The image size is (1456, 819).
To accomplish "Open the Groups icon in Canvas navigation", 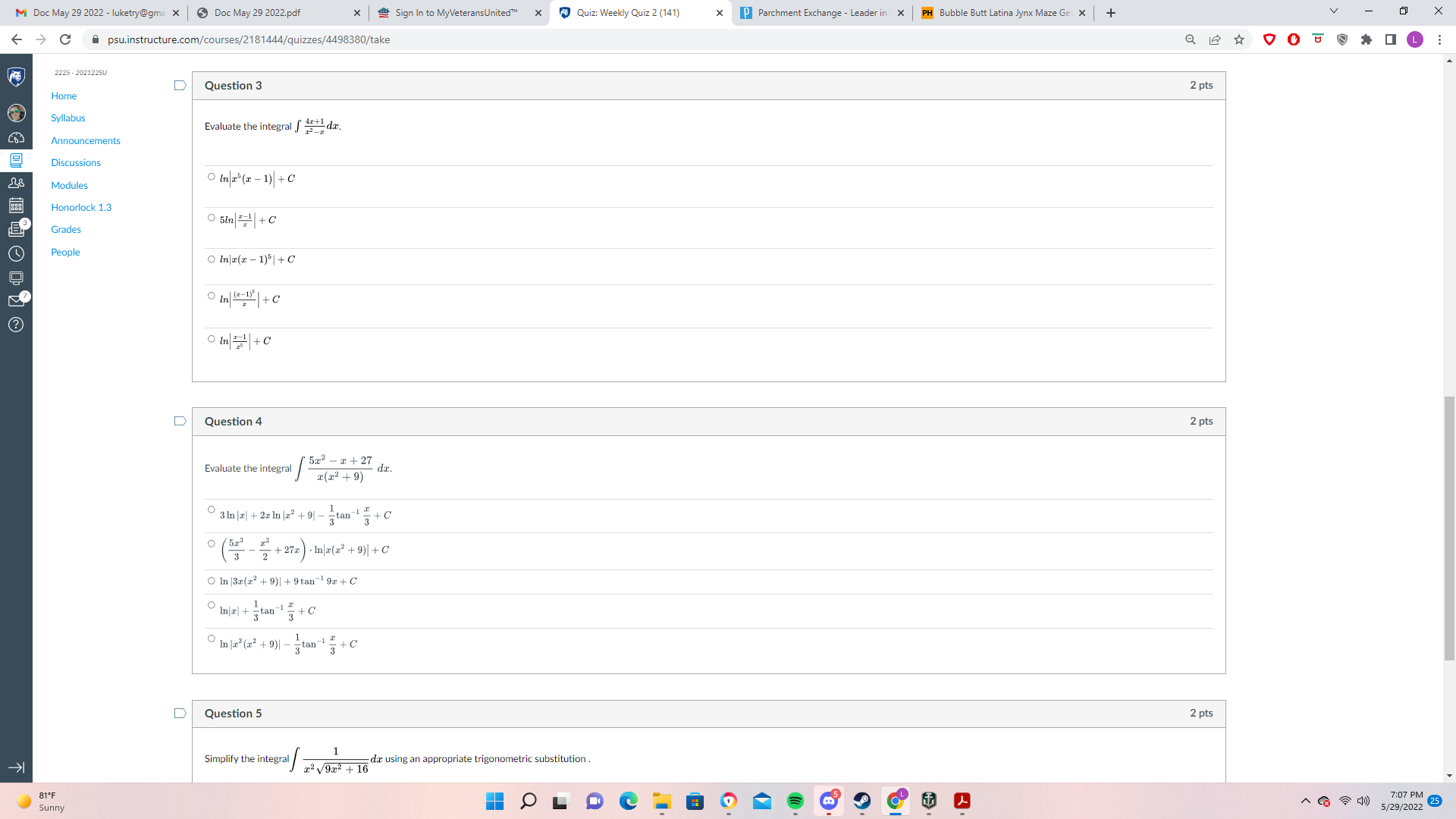I will tap(17, 183).
